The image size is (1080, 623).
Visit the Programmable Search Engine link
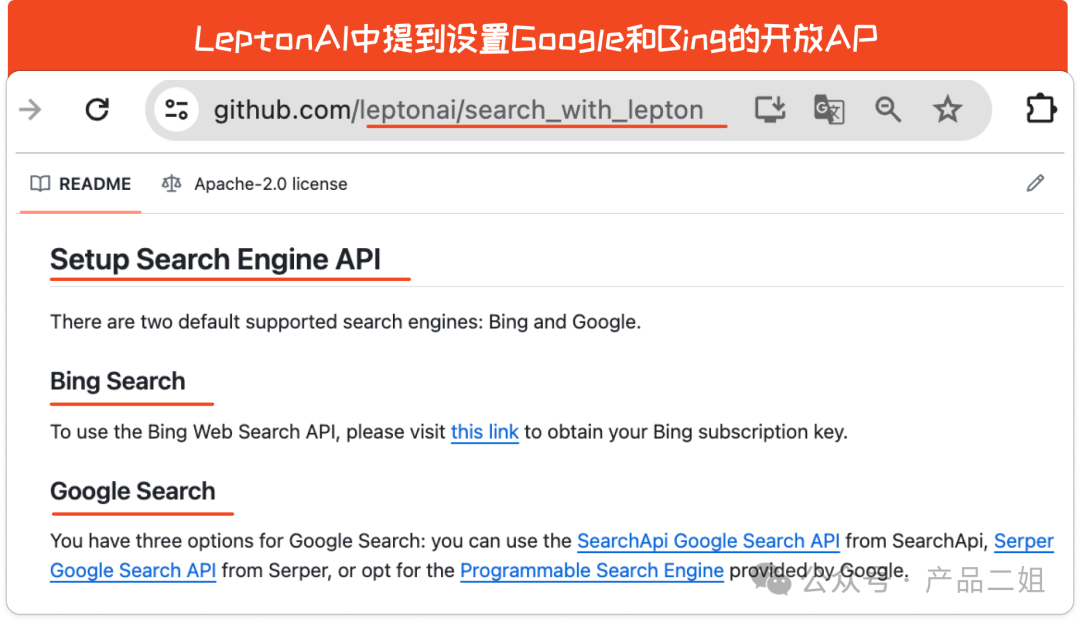pos(591,570)
